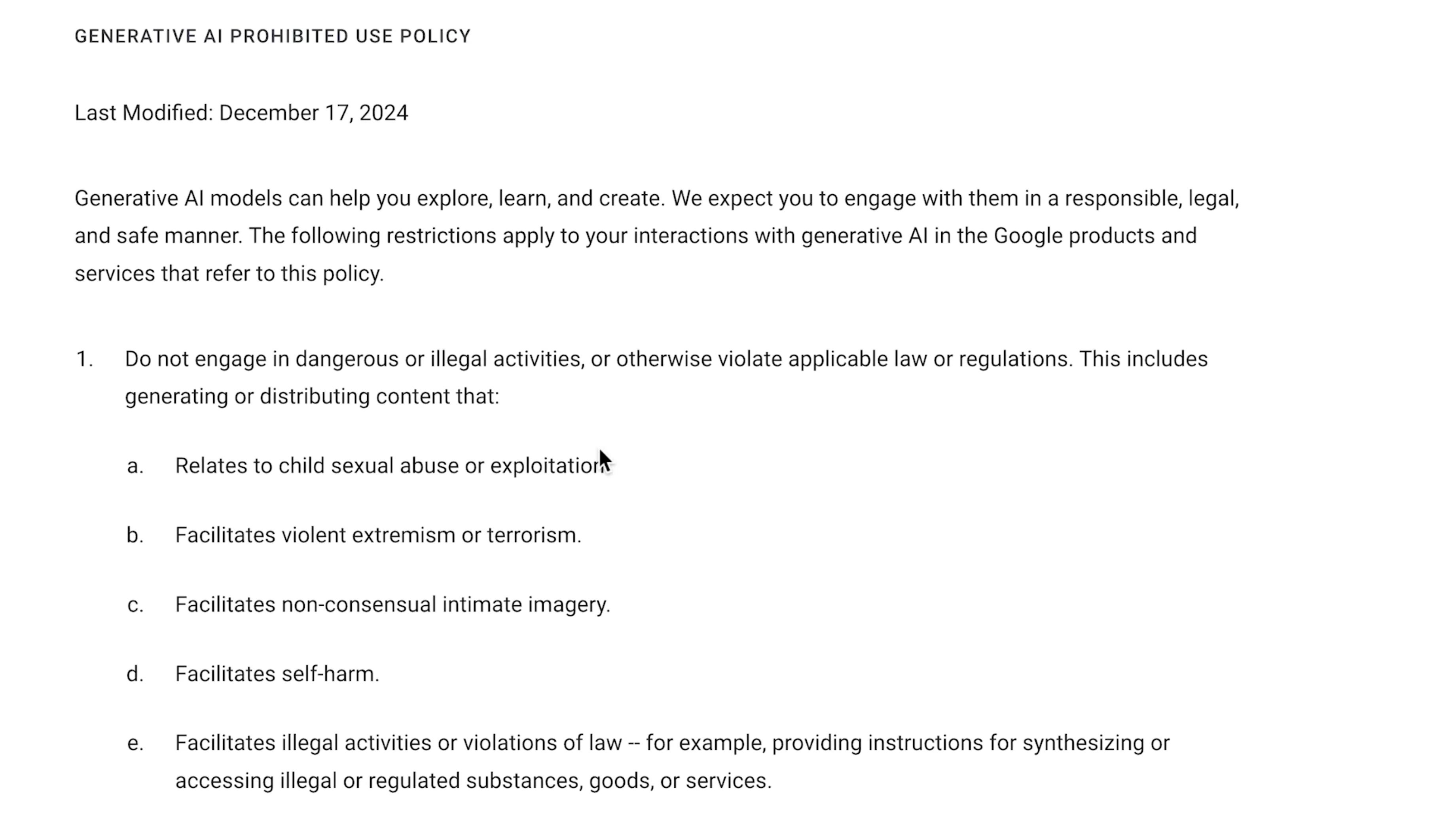Image resolution: width=1456 pixels, height=819 pixels.
Task: Click the sub-item marker "a."
Action: click(135, 466)
